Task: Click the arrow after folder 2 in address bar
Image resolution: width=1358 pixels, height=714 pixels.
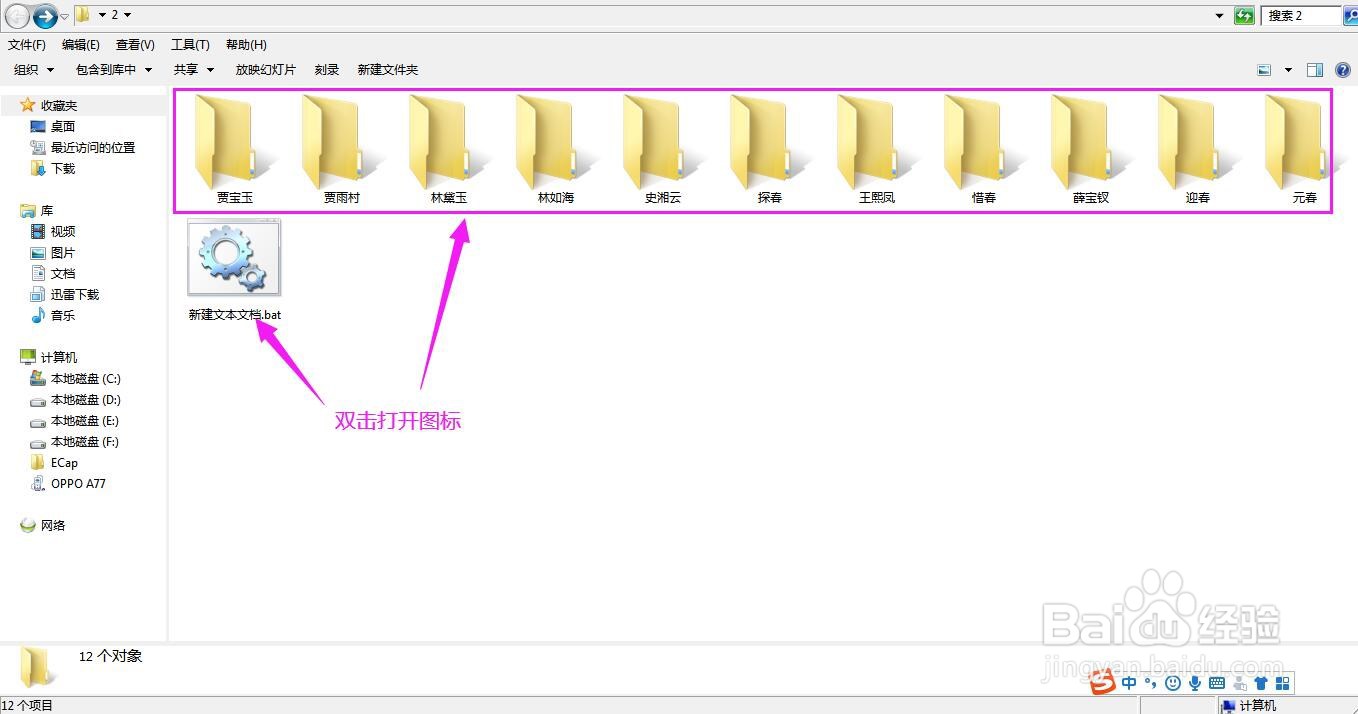Action: coord(128,15)
